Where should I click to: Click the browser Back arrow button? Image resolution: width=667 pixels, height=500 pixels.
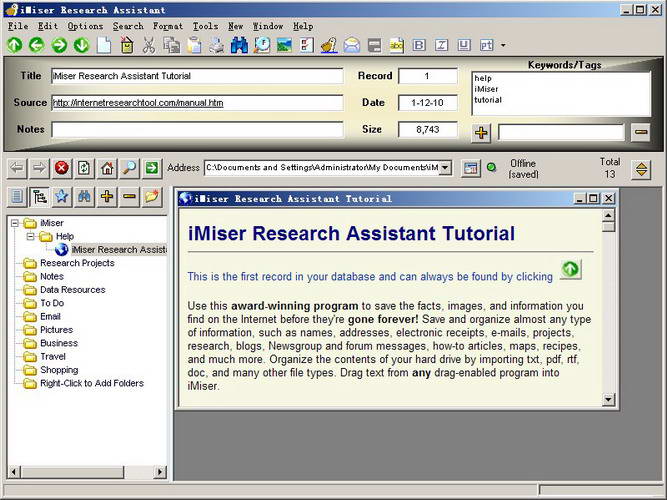[x=17, y=168]
